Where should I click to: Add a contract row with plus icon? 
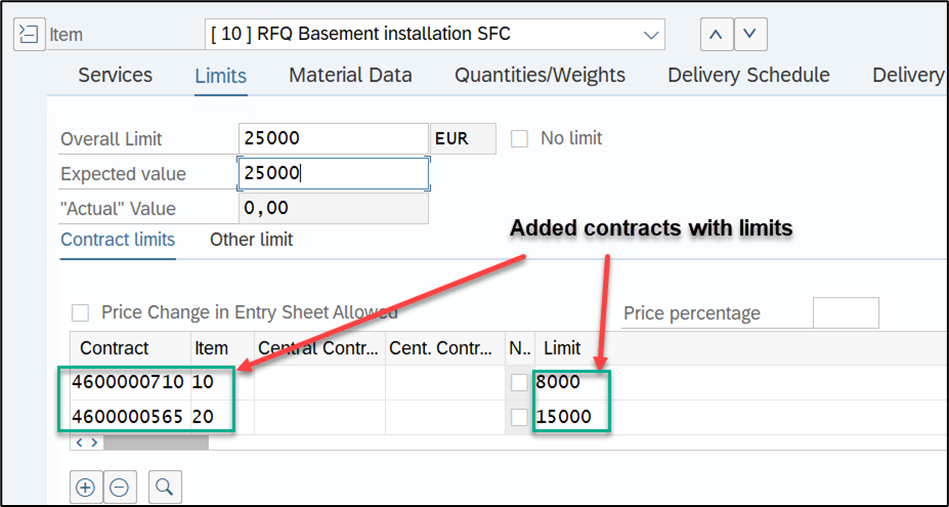click(x=85, y=487)
